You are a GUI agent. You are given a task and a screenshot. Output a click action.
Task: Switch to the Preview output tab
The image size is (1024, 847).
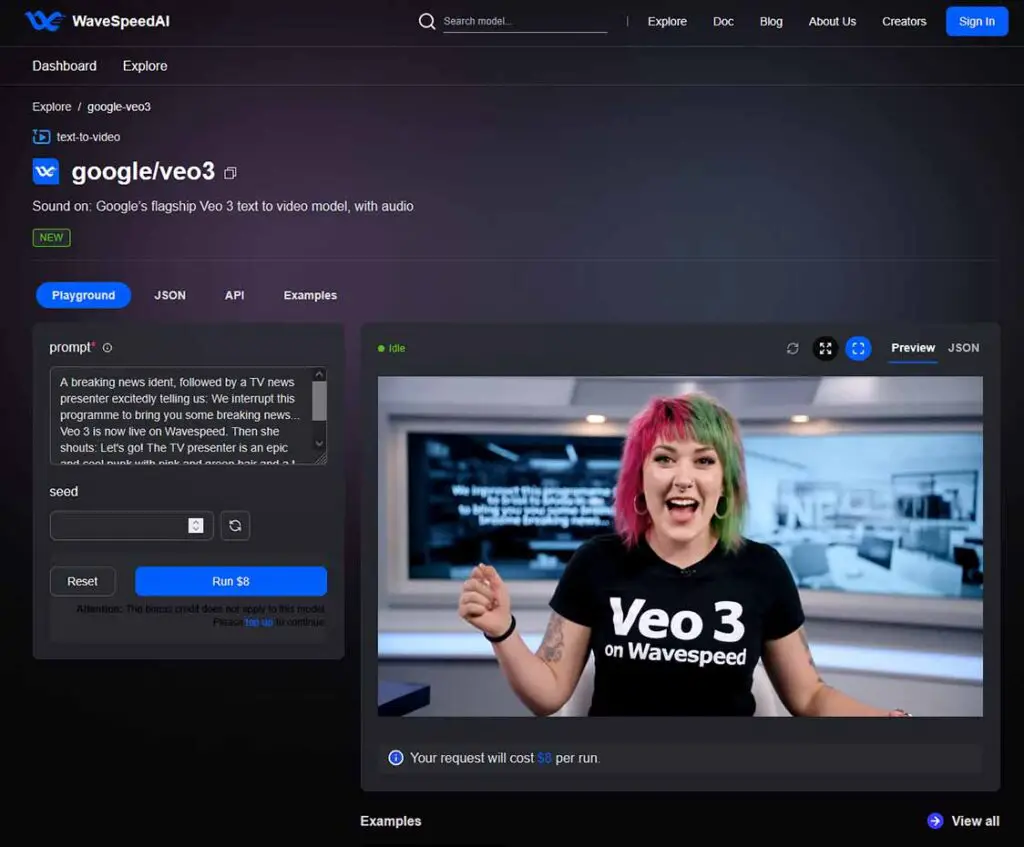tap(912, 348)
